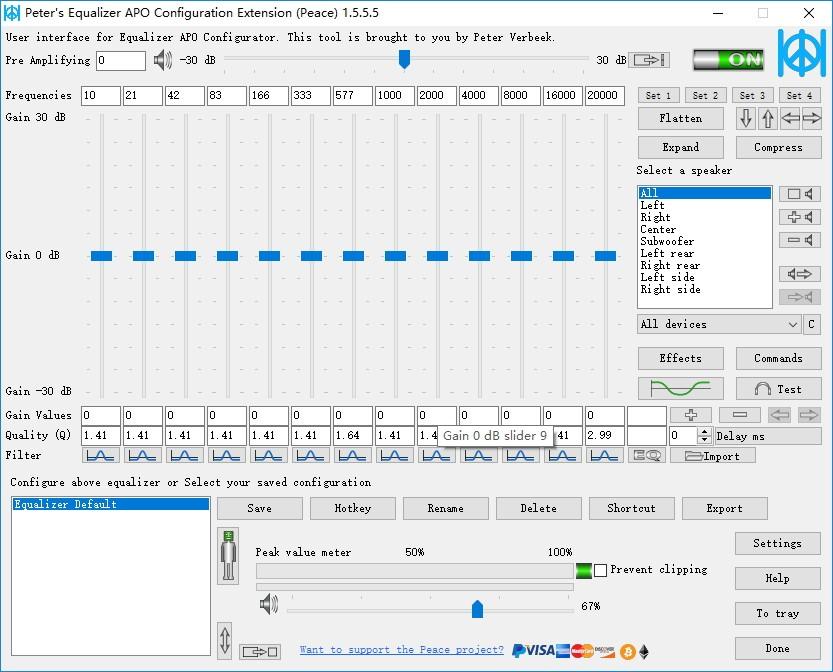The image size is (833, 672).
Task: Click the volume slider handle at 67%
Action: coord(478,609)
